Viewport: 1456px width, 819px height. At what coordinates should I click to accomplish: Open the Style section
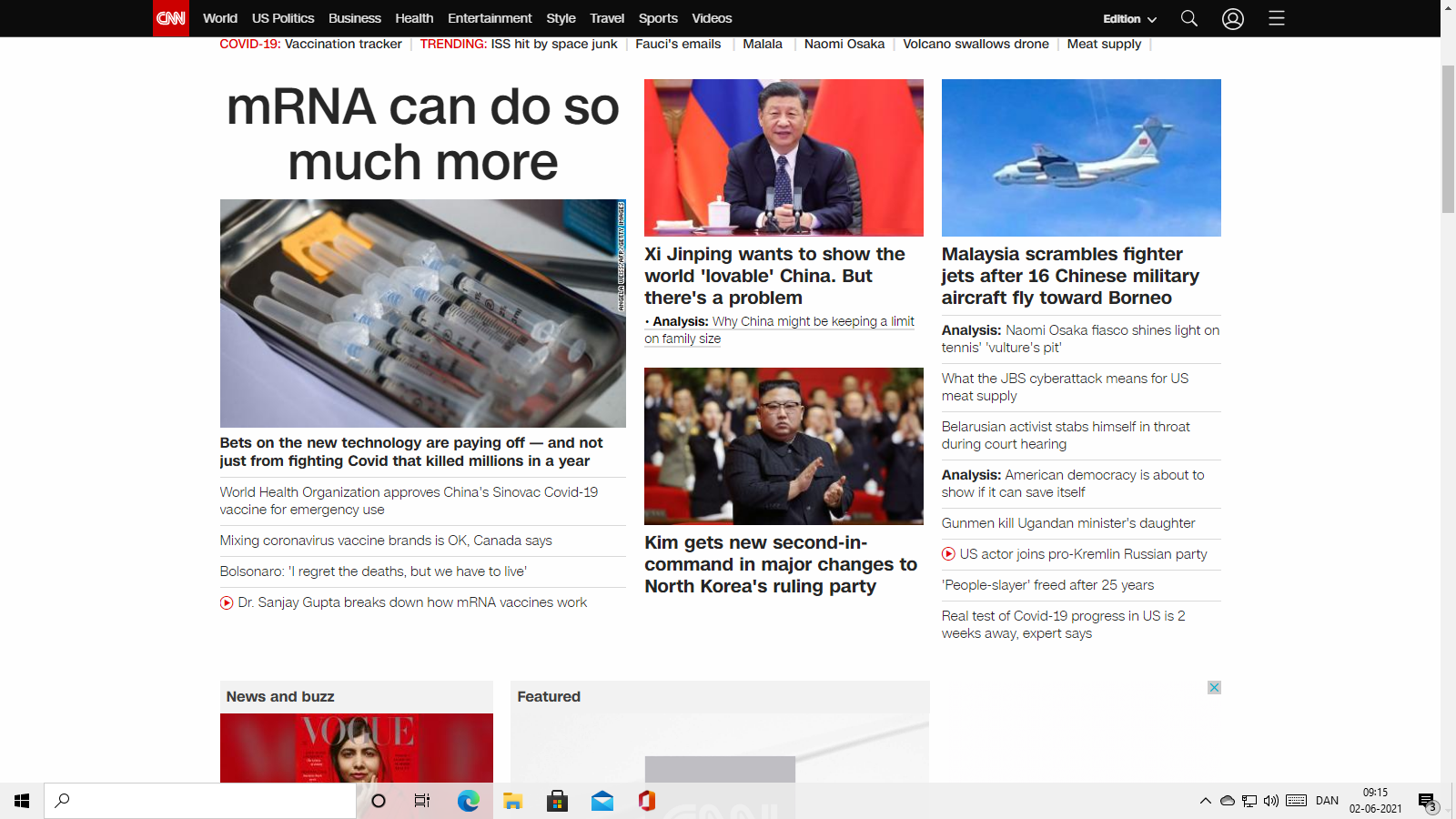(x=561, y=18)
